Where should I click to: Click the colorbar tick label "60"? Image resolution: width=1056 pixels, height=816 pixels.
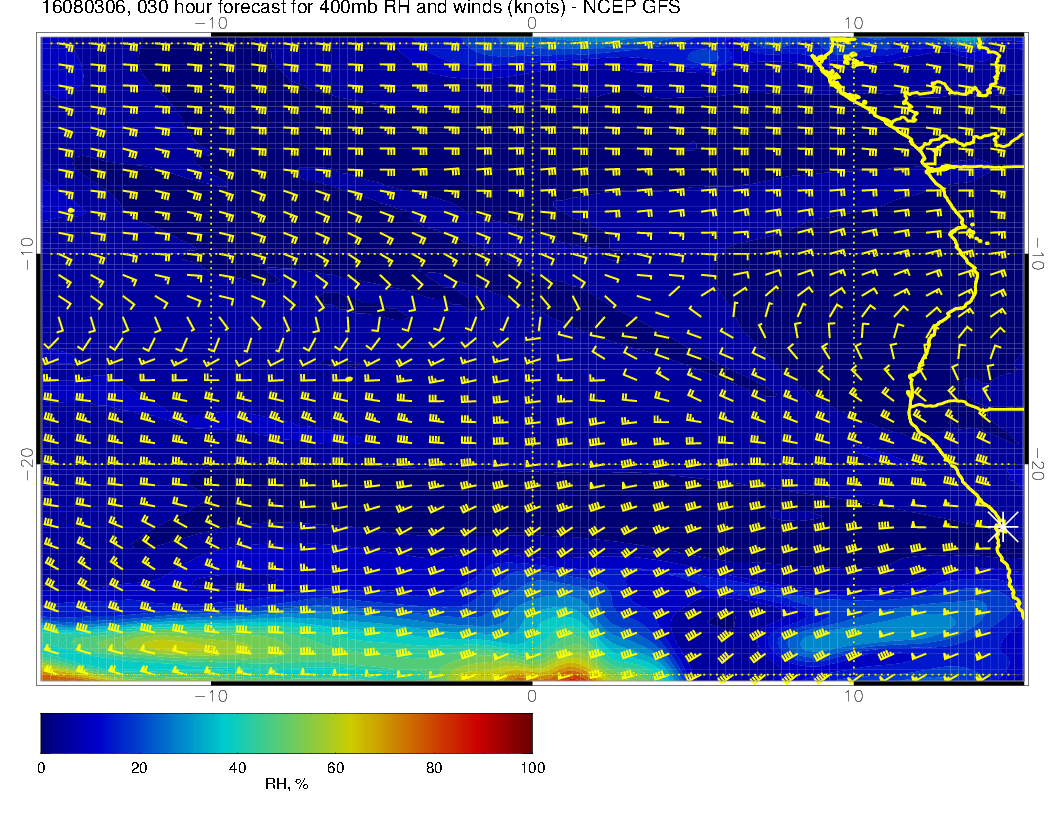coord(336,768)
